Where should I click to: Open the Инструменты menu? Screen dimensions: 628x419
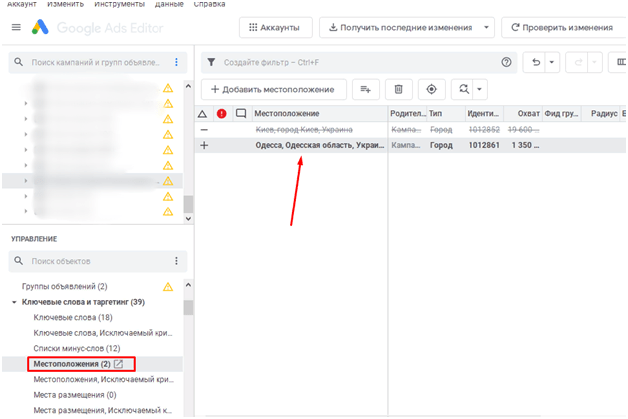[119, 4]
